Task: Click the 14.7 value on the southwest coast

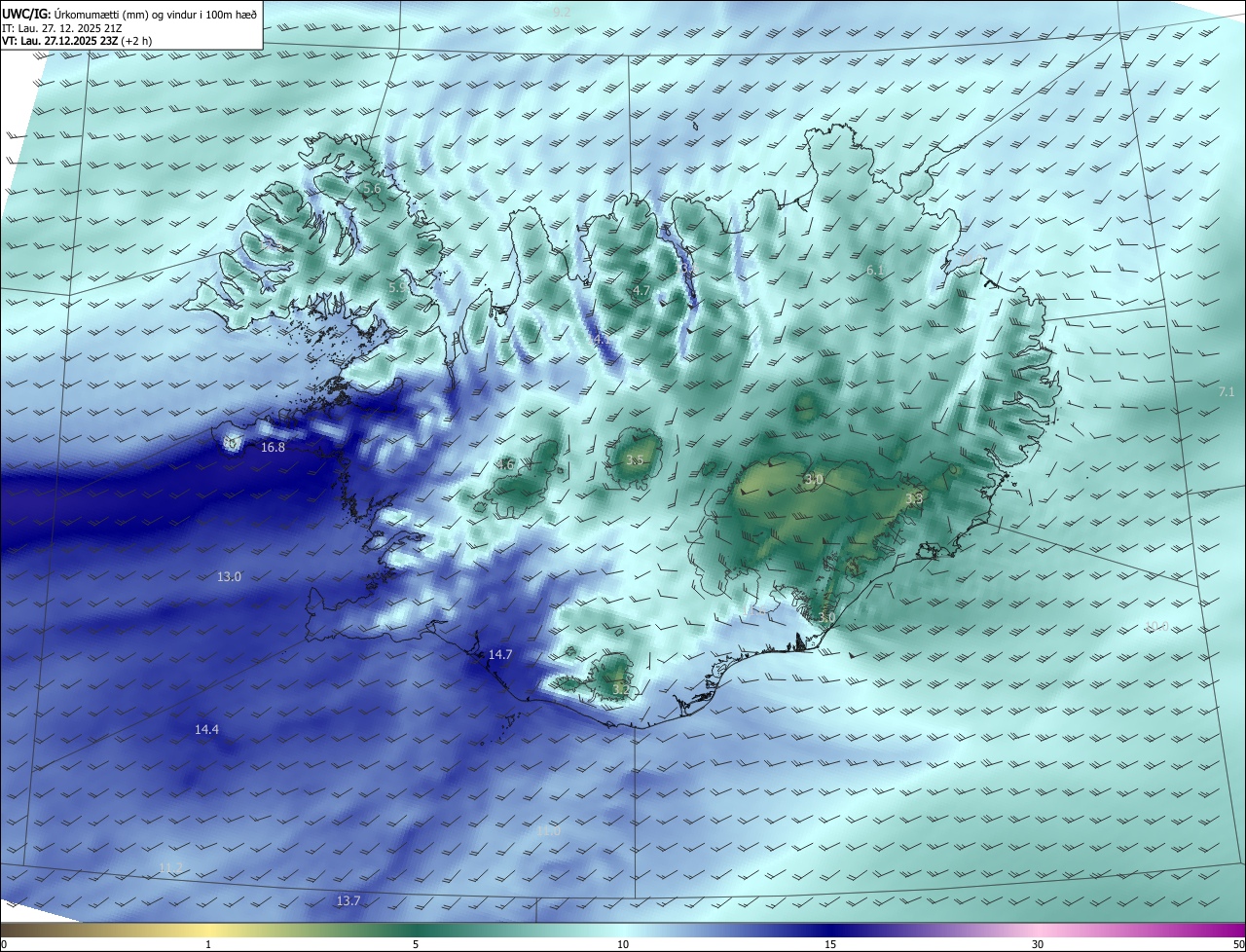Action: [x=499, y=655]
